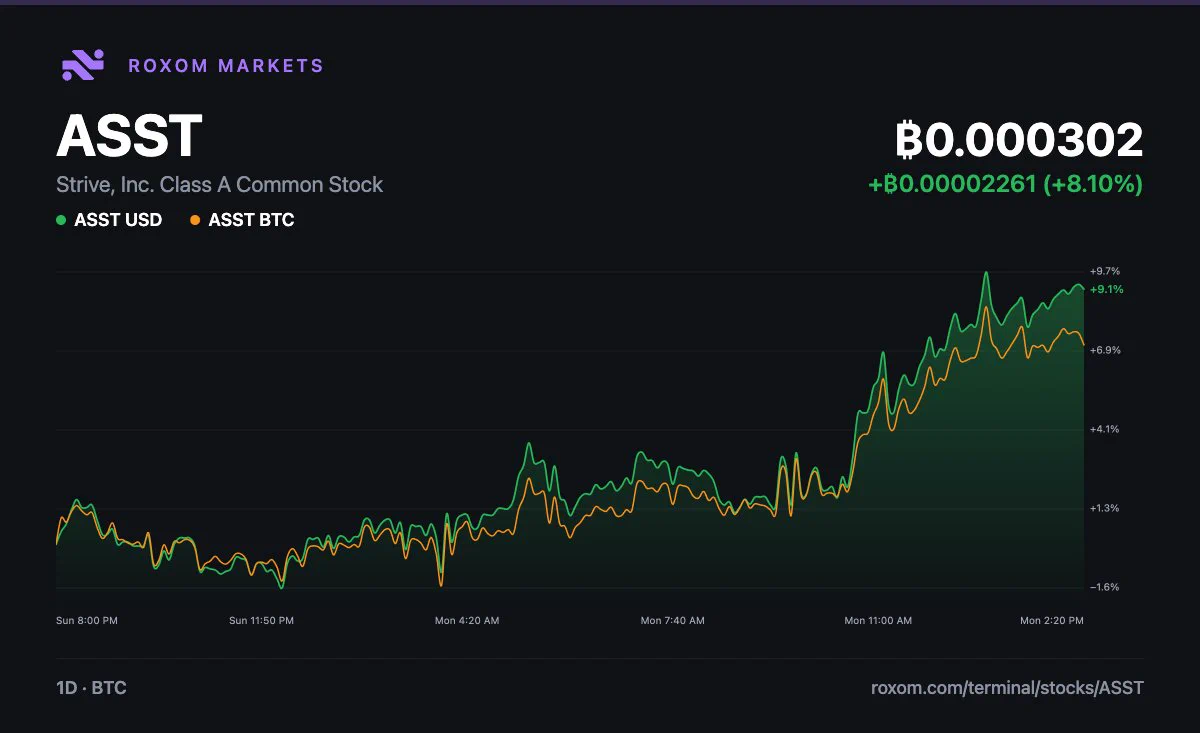Toggle the ASST BTC legend entry
This screenshot has width=1200, height=733.
click(x=242, y=220)
